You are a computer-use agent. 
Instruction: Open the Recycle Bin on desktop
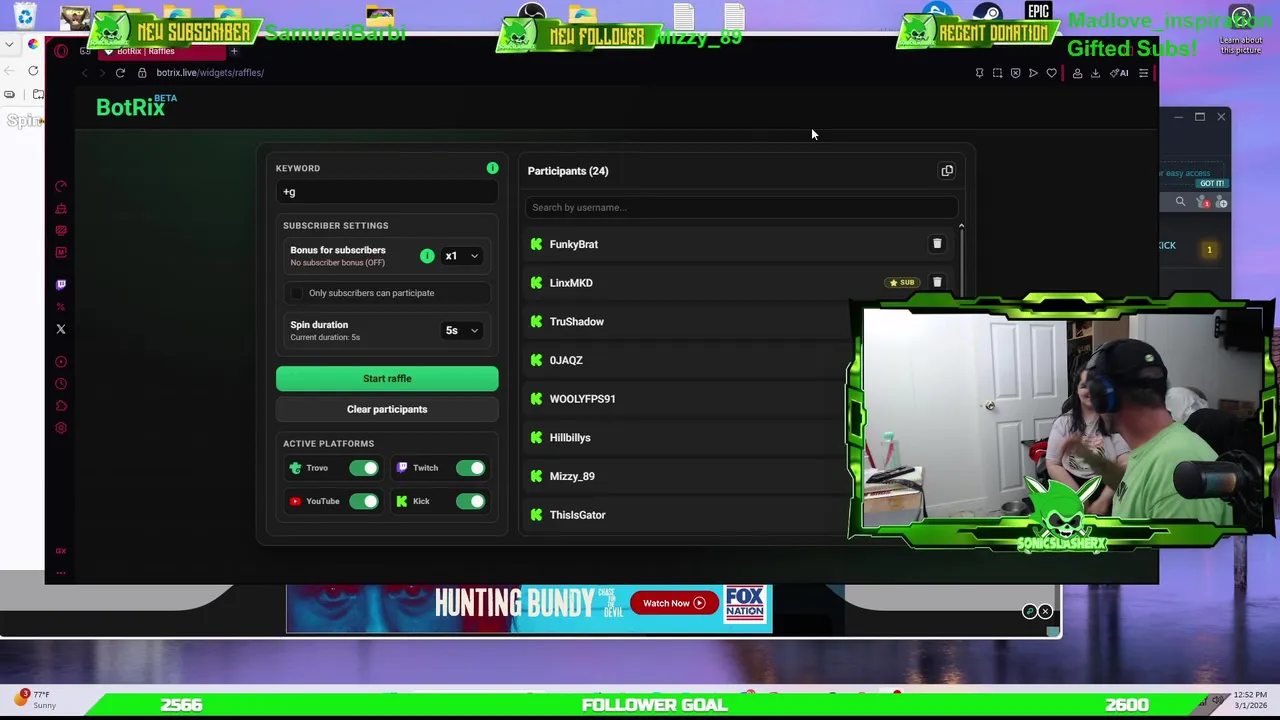25,17
